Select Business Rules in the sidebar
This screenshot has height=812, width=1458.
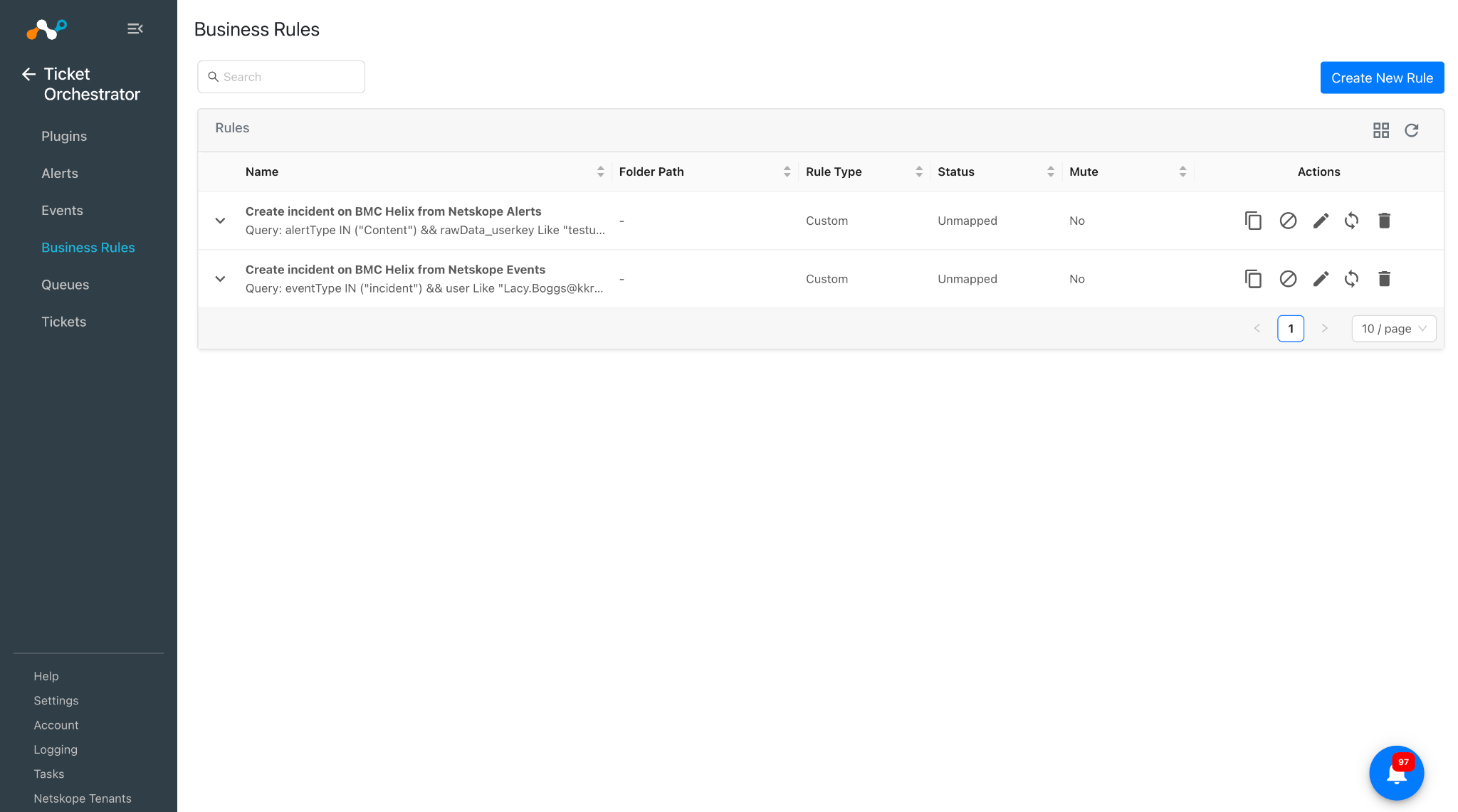coord(88,247)
